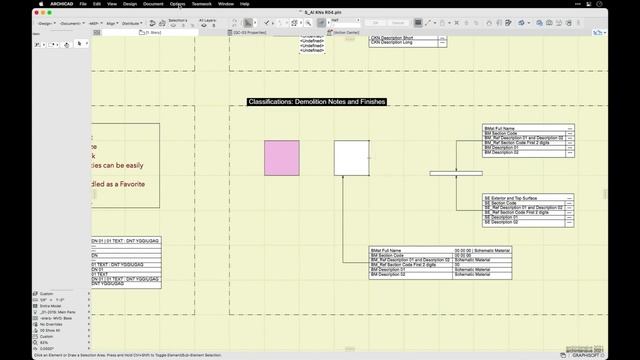The height and width of the screenshot is (360, 640).
Task: Open the dropdown arrow beside the measure tool
Action: click(x=435, y=23)
